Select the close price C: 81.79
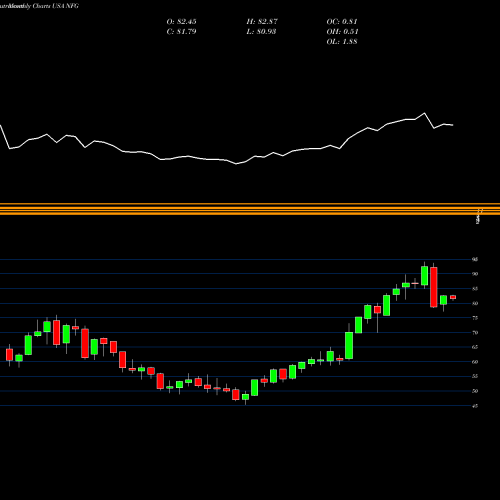 pyautogui.click(x=181, y=32)
